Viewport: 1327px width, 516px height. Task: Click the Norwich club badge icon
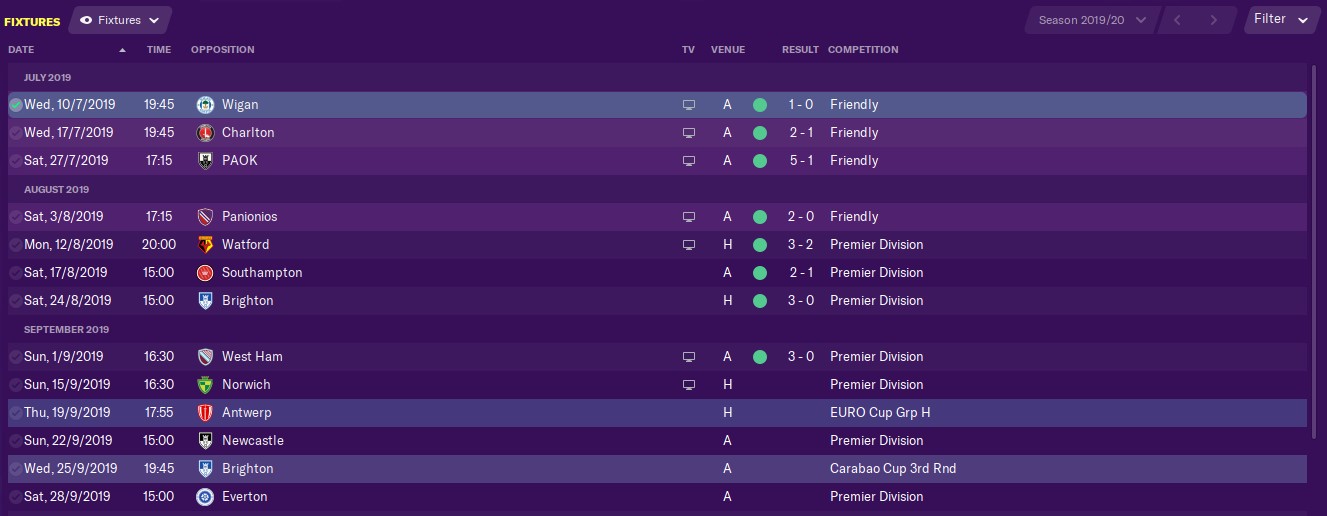(x=205, y=385)
